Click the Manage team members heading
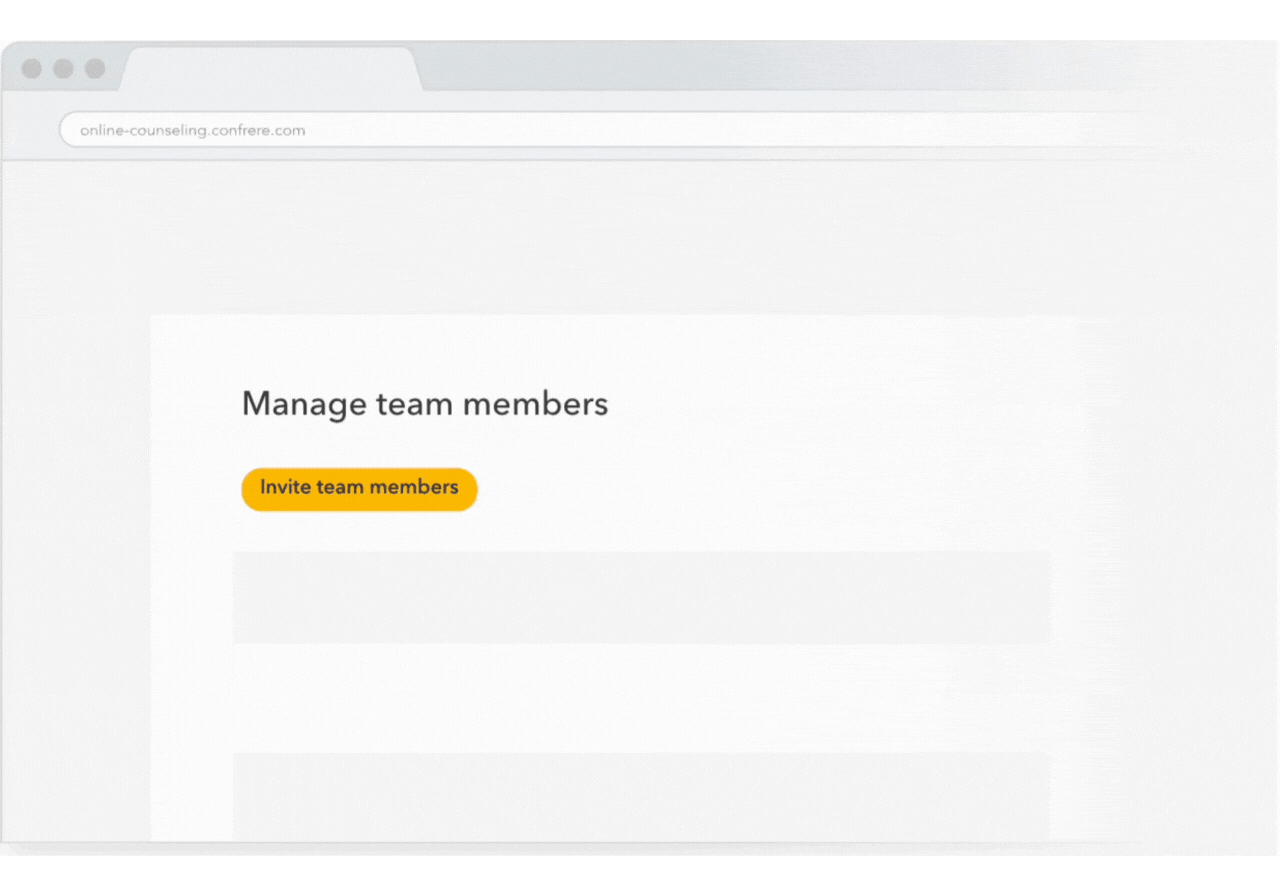The width and height of the screenshot is (1280, 896). (x=425, y=404)
